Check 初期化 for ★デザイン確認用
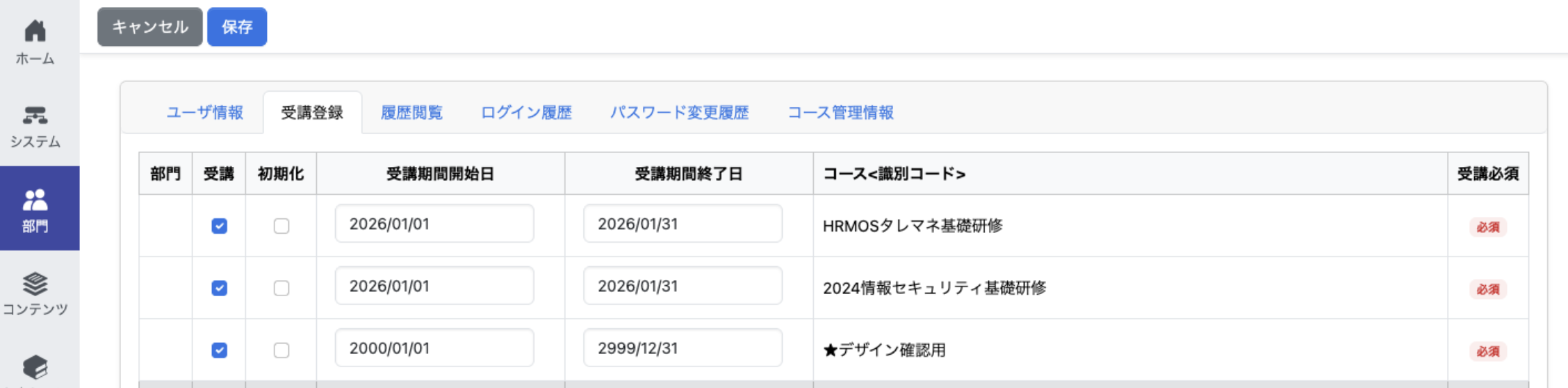Viewport: 1568px width, 388px height. pyautogui.click(x=281, y=350)
